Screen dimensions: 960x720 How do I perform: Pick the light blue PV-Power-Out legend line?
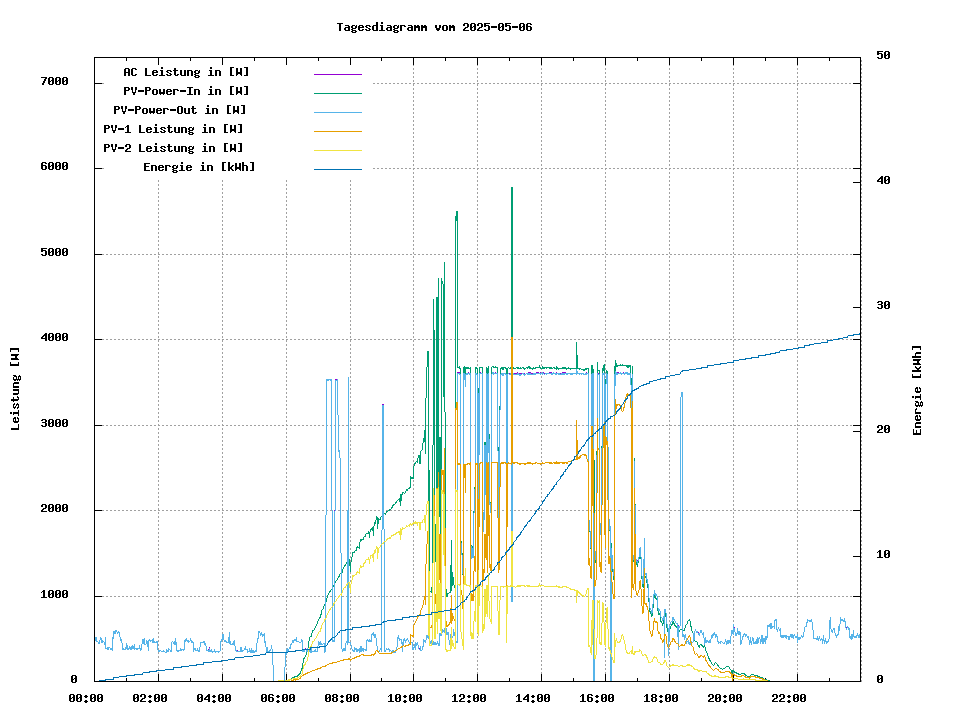coord(337,112)
